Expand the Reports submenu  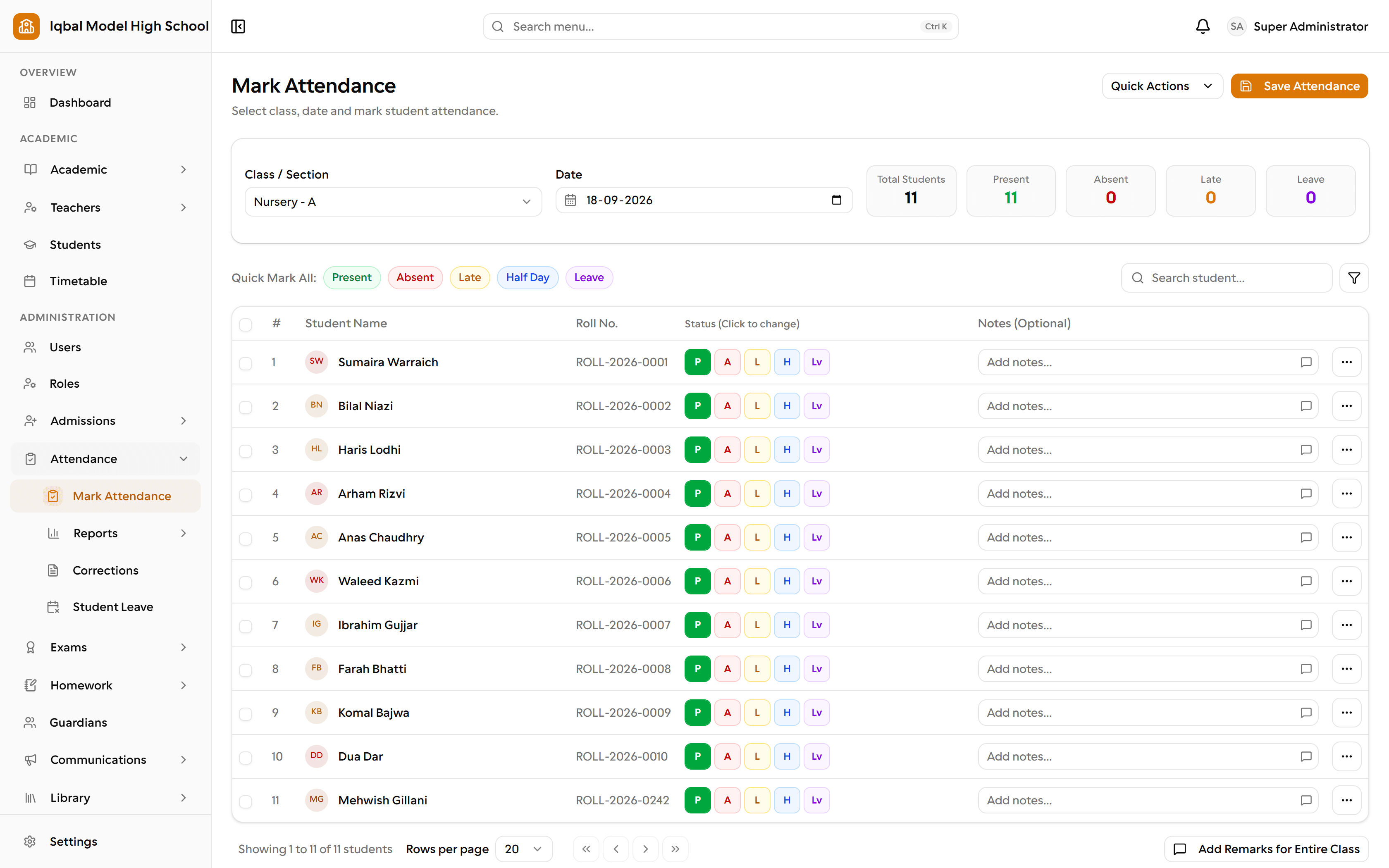117,533
